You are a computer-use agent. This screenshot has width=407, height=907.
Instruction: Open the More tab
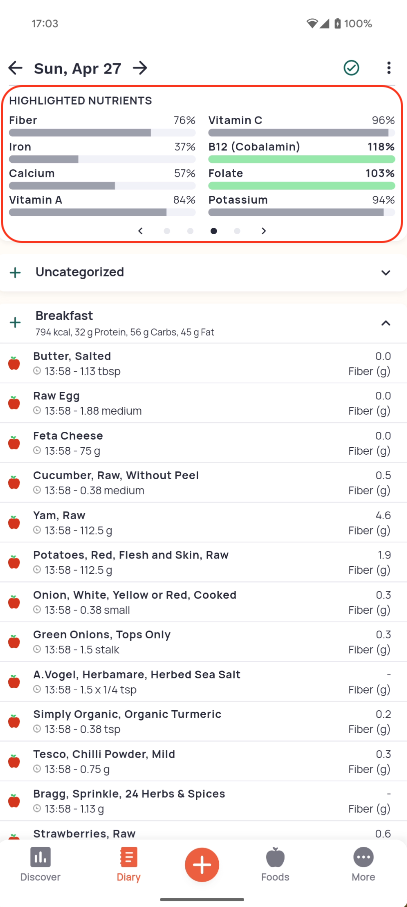[x=363, y=864]
